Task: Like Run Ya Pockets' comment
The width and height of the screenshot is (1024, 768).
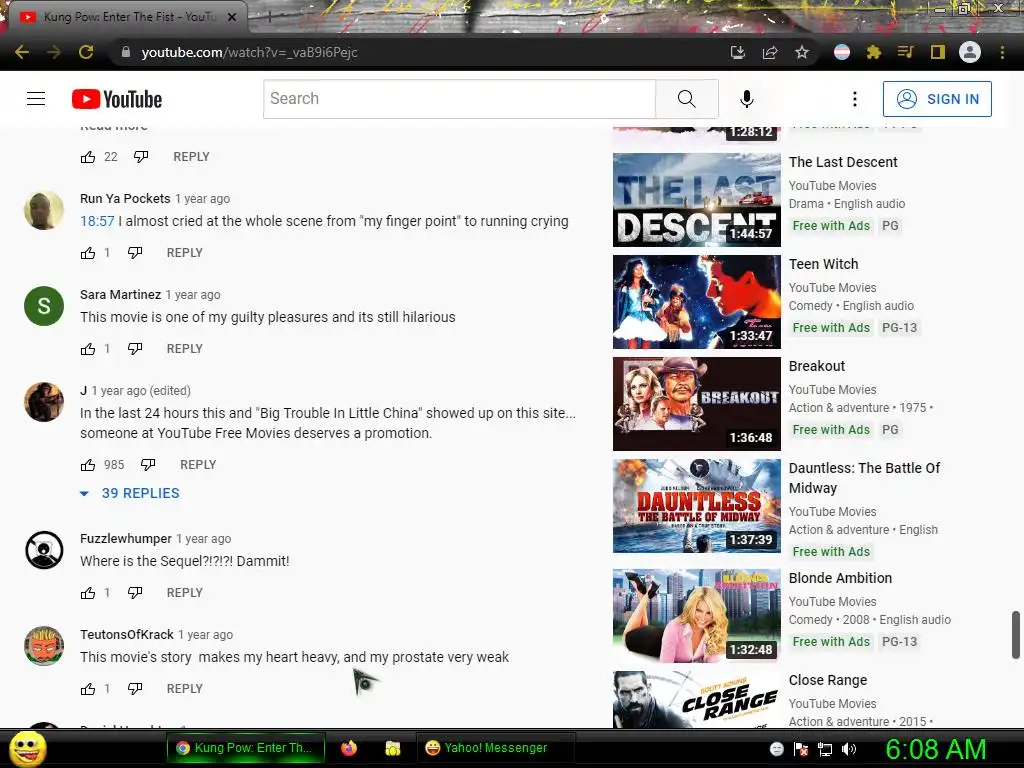Action: pos(88,253)
